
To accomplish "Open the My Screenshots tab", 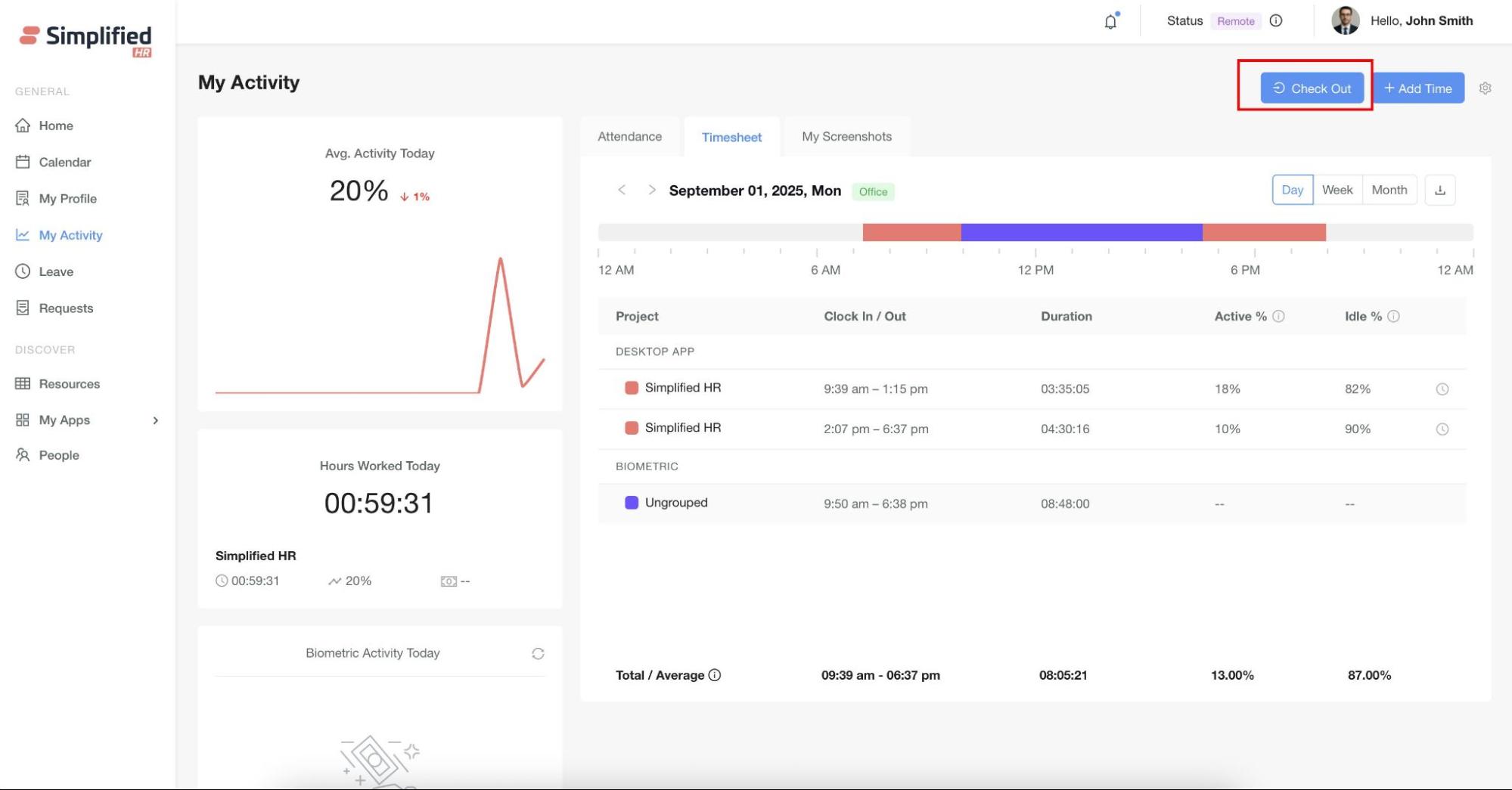I will pyautogui.click(x=846, y=137).
